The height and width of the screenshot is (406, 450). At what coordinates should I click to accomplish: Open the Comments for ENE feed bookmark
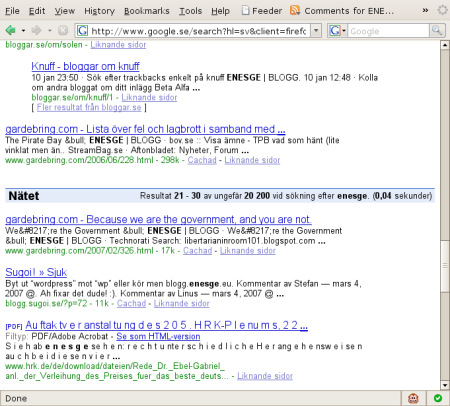tap(342, 11)
